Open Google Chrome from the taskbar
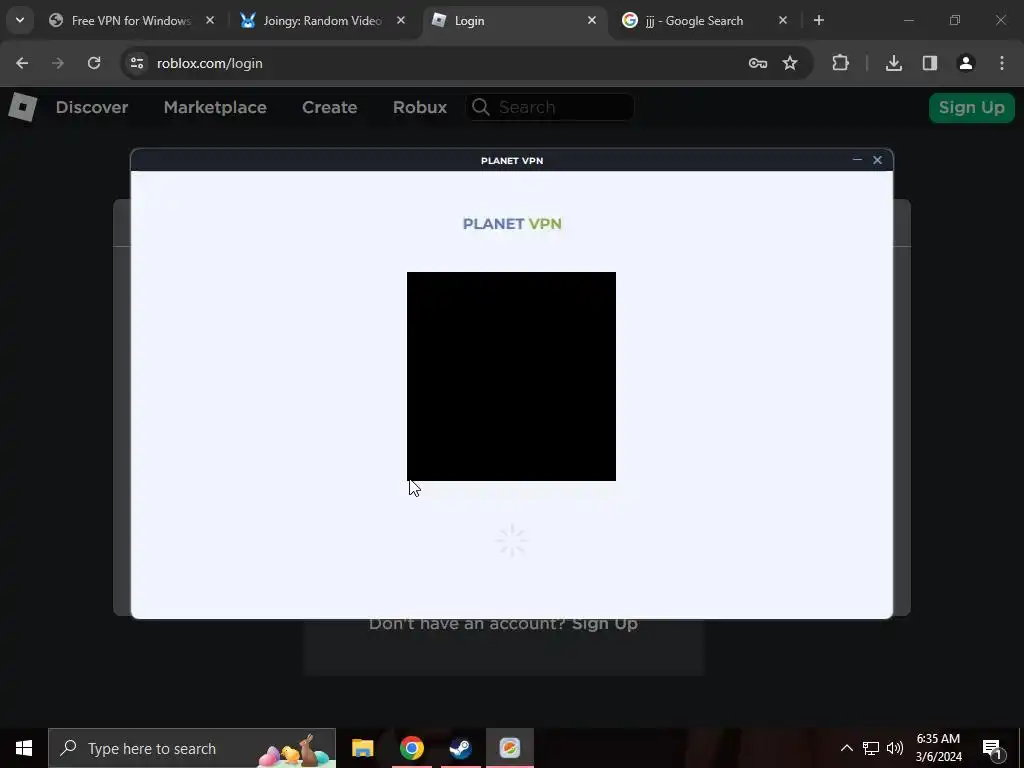The height and width of the screenshot is (768, 1024). click(411, 748)
